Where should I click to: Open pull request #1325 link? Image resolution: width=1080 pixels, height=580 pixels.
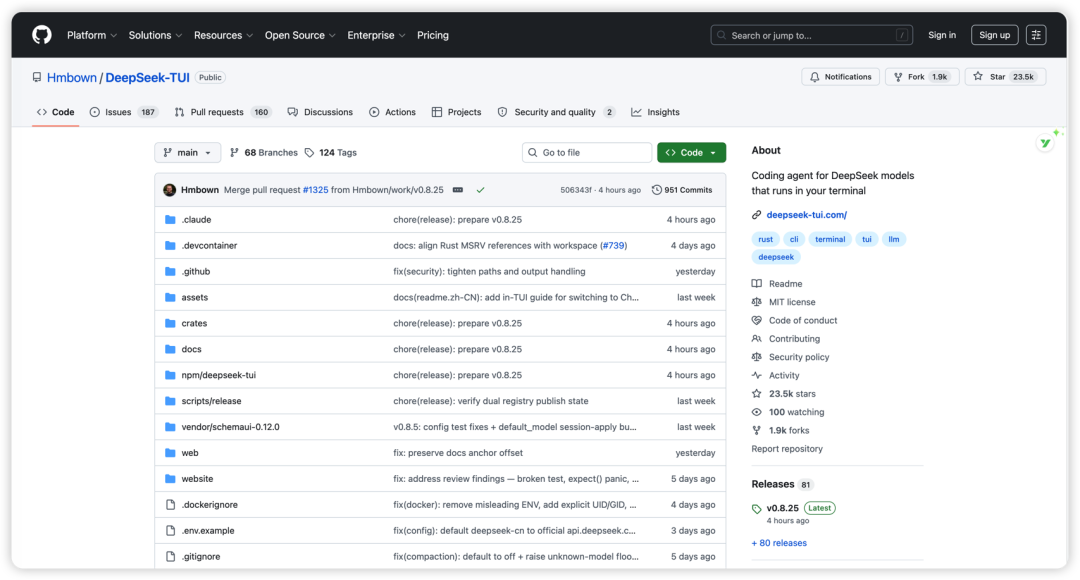(x=315, y=190)
